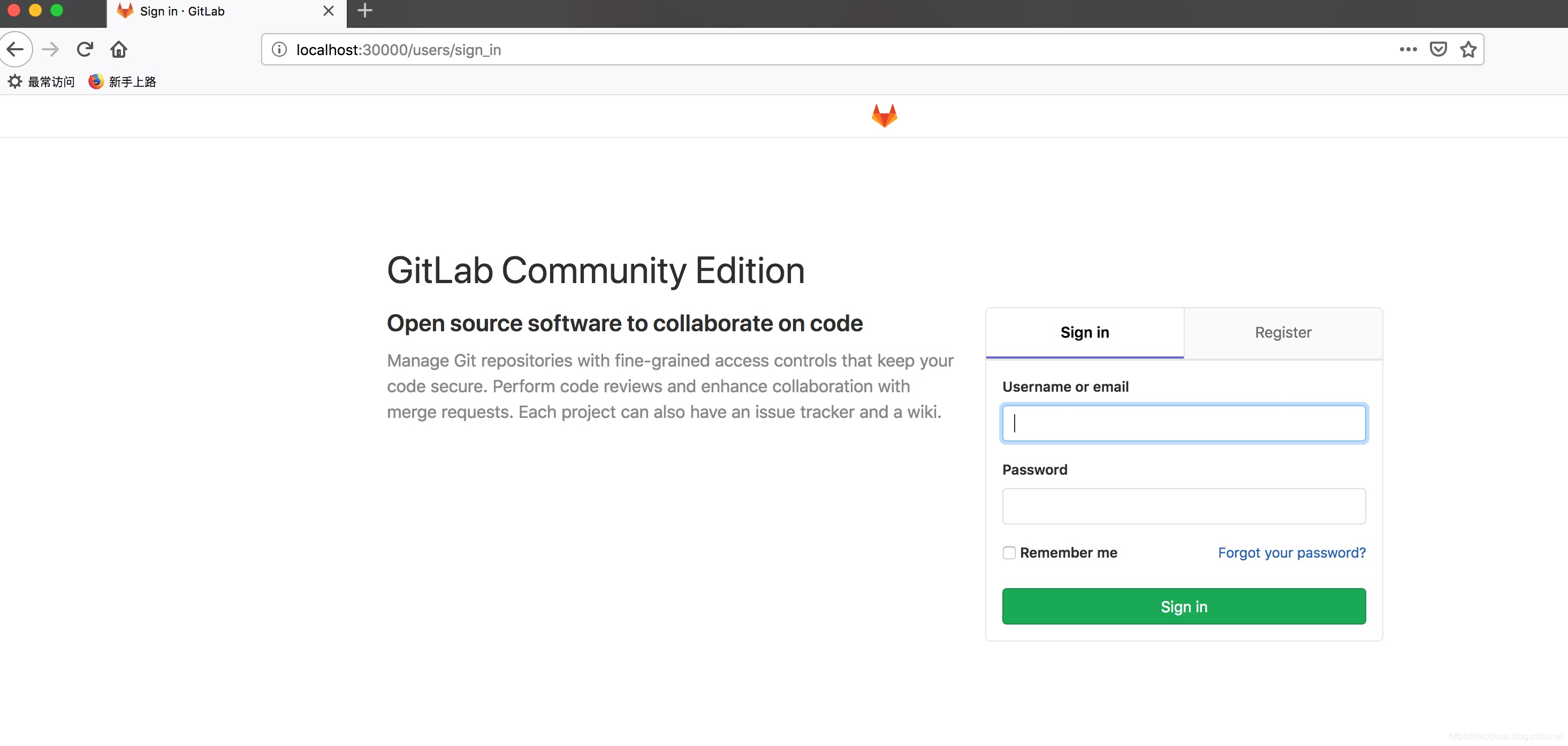The image size is (1568, 746).
Task: Switch to the Register tab
Action: coord(1283,333)
